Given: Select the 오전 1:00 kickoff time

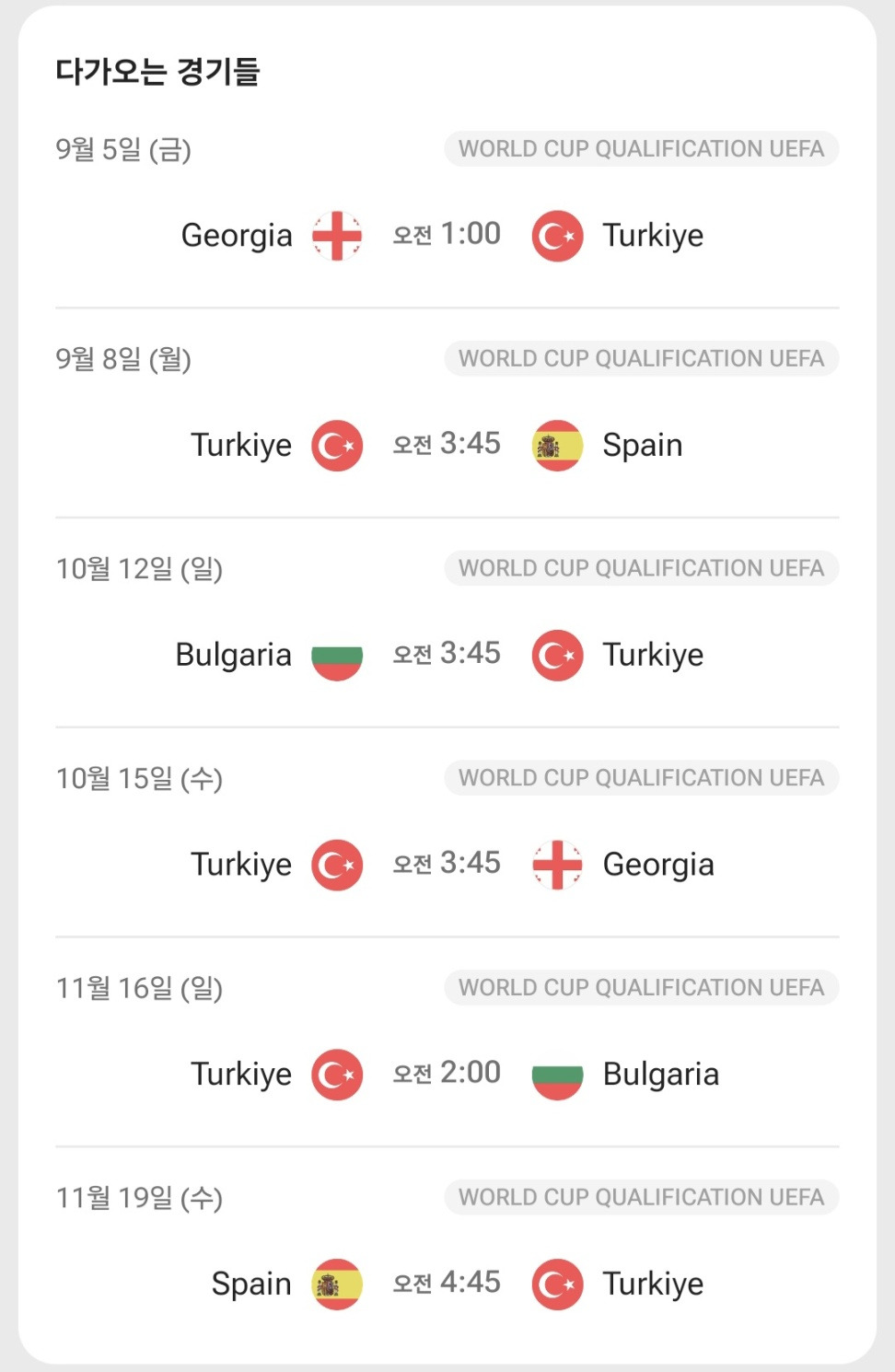Looking at the screenshot, I should click(447, 234).
